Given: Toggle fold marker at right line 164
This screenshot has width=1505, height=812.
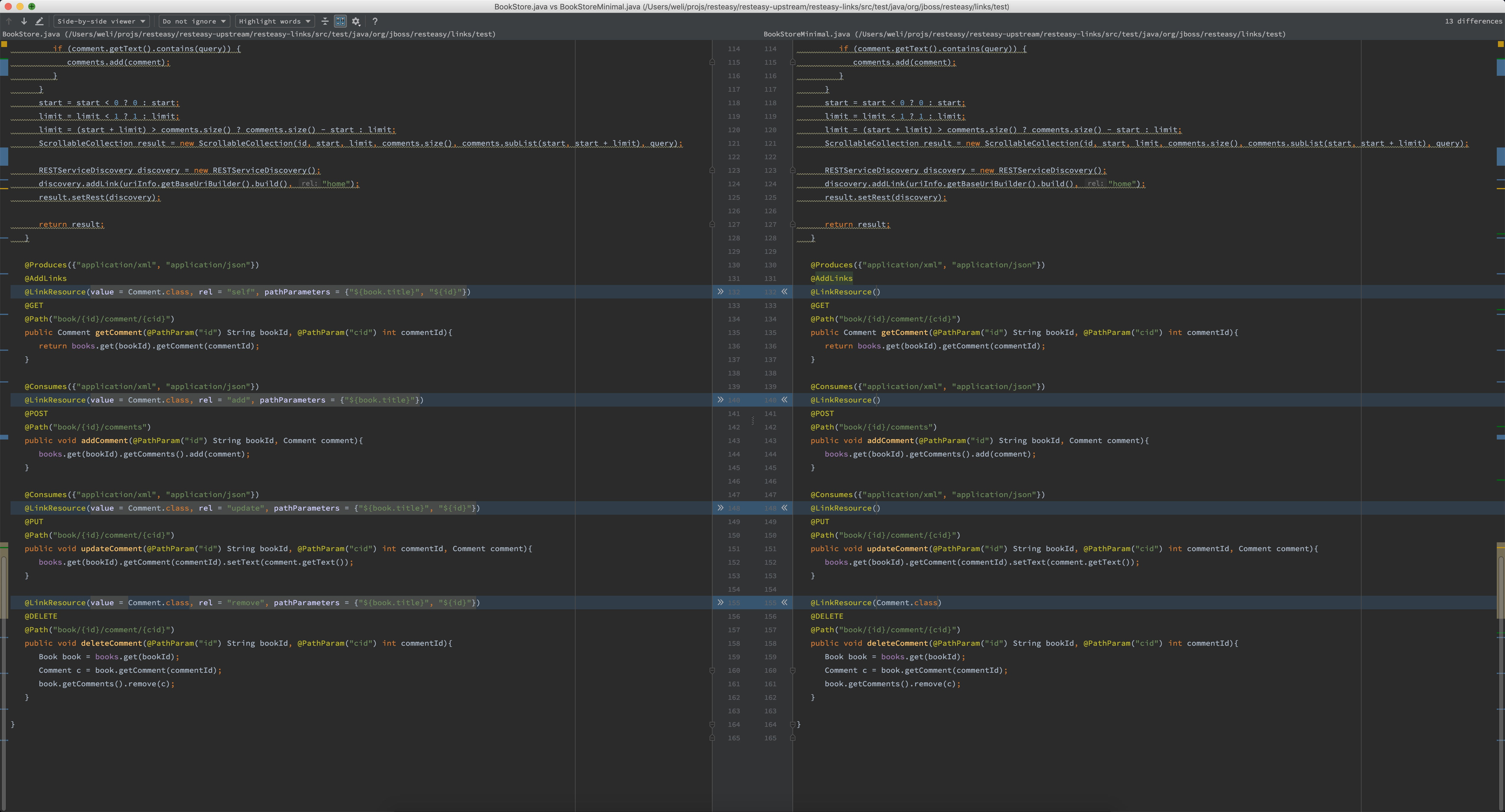Looking at the screenshot, I should [x=793, y=724].
